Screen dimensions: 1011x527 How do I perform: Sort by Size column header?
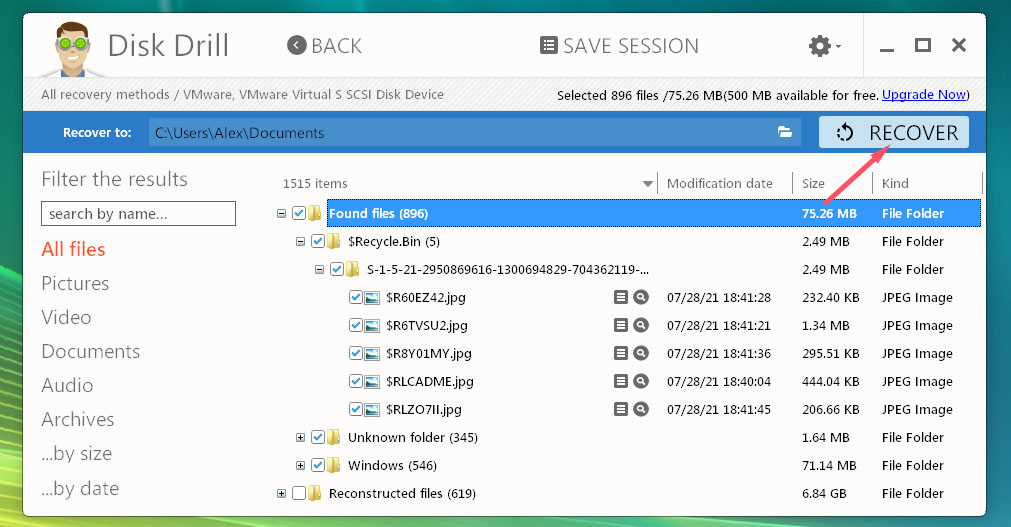point(814,183)
